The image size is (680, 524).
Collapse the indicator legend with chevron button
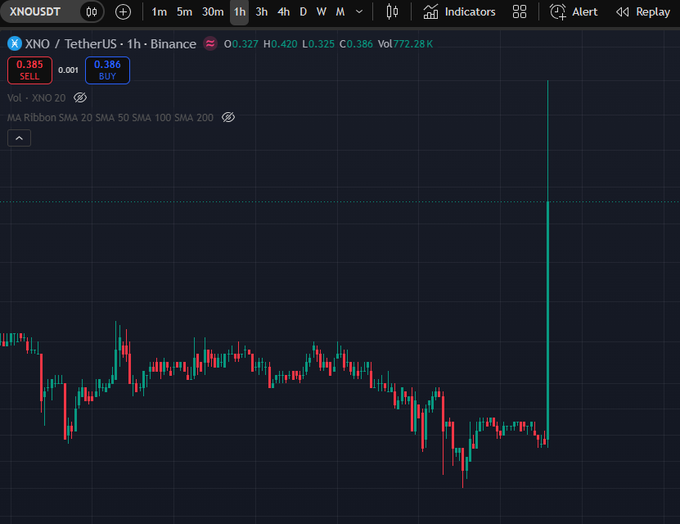(19, 138)
